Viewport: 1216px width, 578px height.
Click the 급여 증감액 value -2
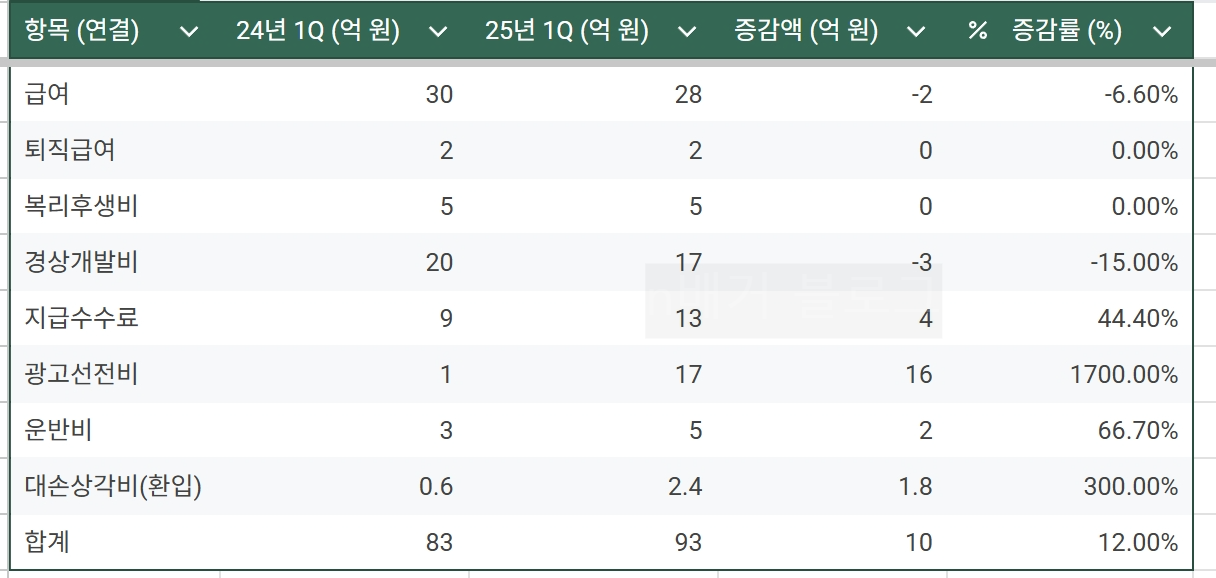[x=922, y=94]
